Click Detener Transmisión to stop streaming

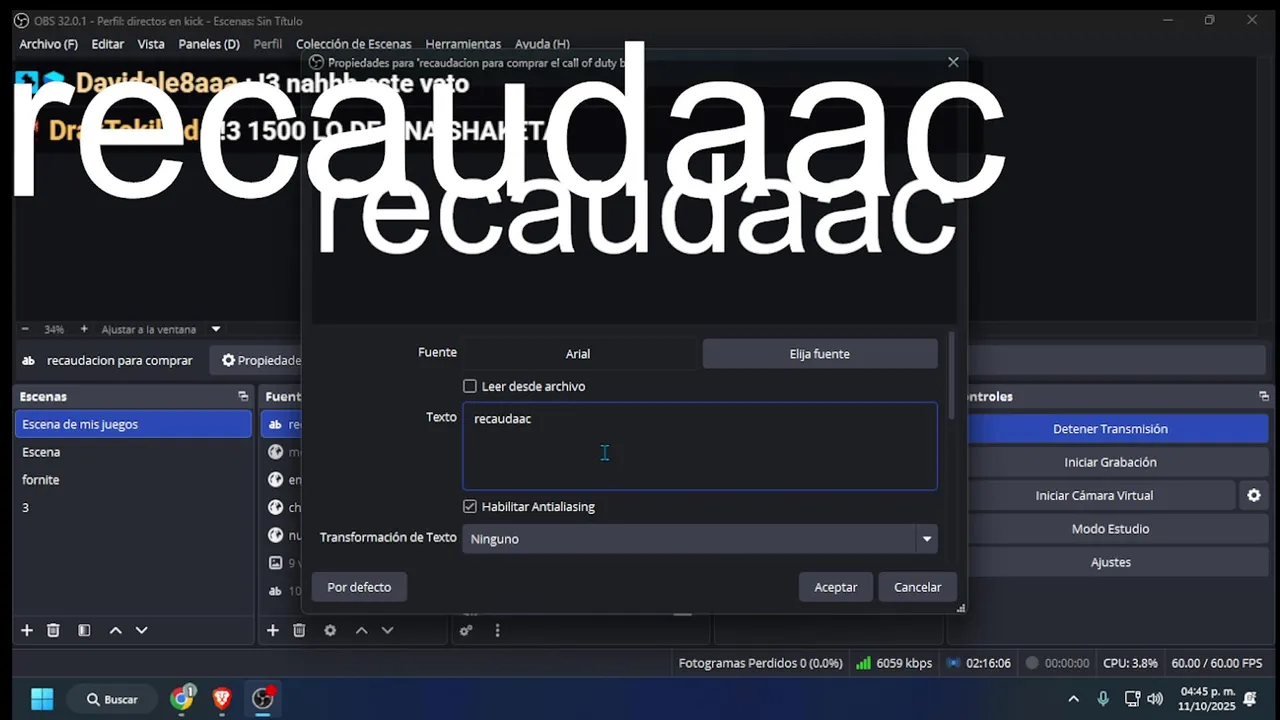[x=1110, y=429]
